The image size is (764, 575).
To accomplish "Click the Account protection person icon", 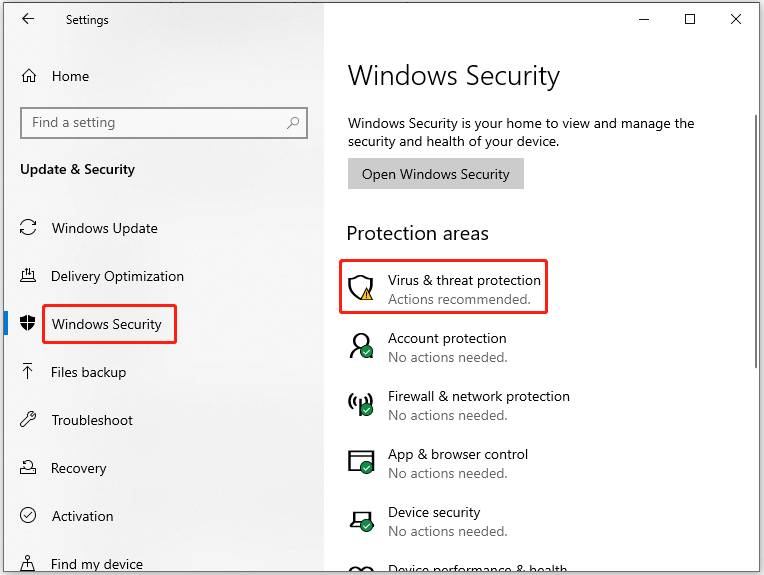I will click(x=360, y=346).
